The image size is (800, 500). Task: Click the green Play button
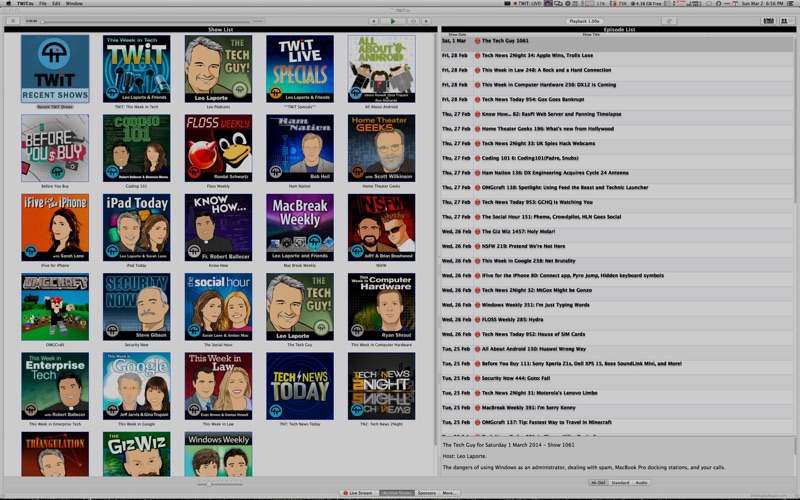click(x=393, y=21)
